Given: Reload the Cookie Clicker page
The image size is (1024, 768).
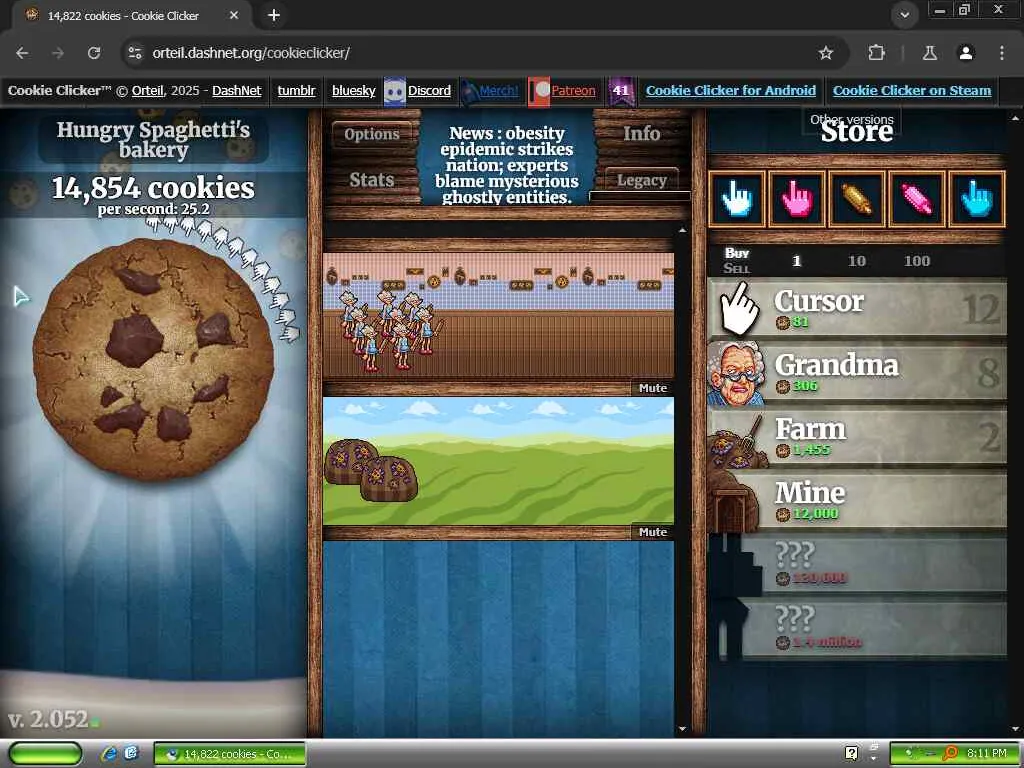Looking at the screenshot, I should (x=94, y=53).
